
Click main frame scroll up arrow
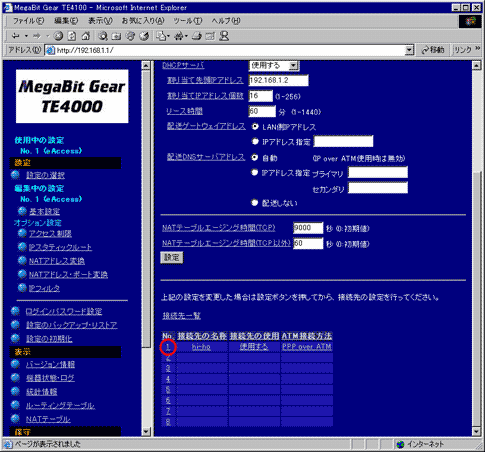click(476, 65)
